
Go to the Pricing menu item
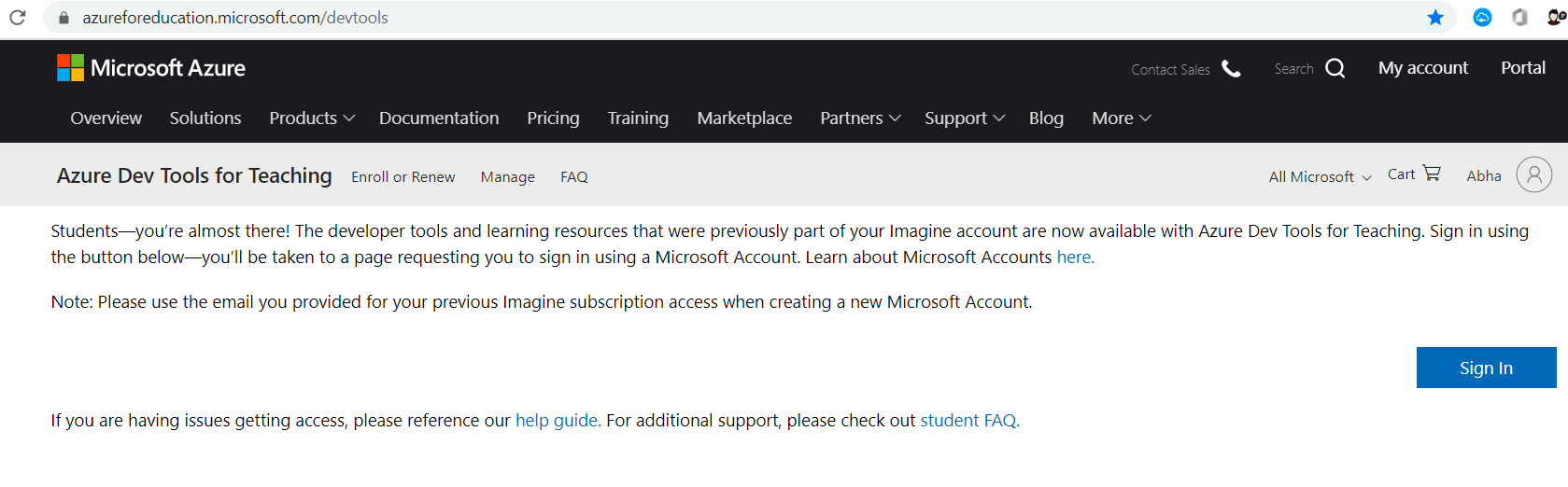pos(553,118)
